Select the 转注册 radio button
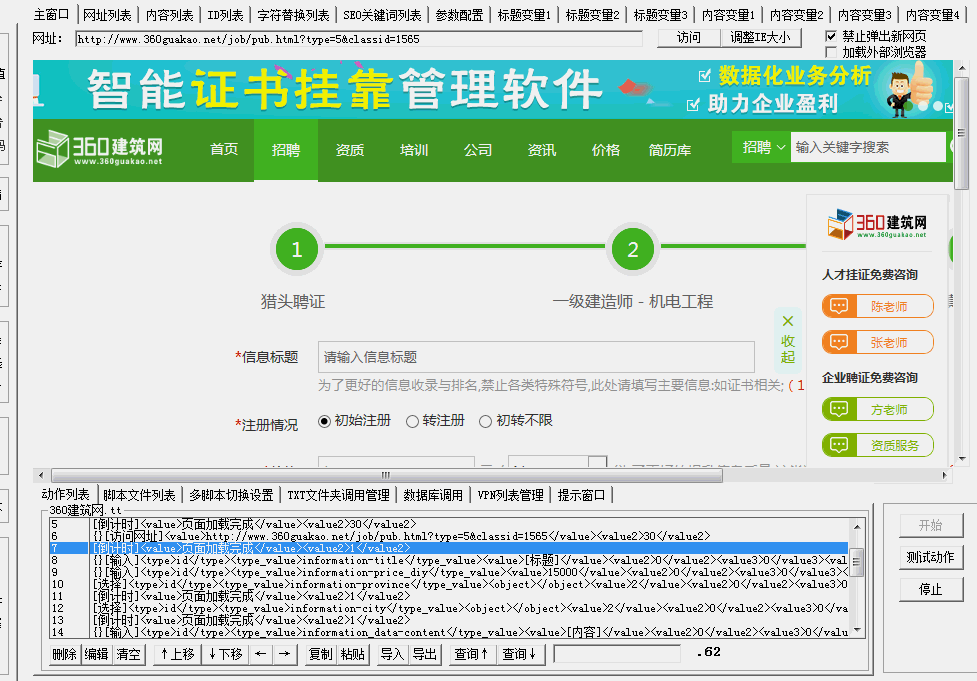 (412, 422)
